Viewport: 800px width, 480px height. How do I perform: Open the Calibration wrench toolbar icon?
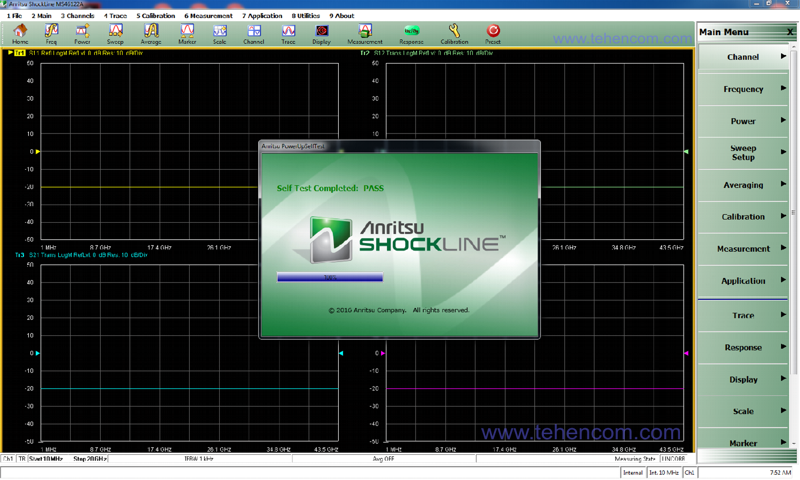click(x=454, y=34)
